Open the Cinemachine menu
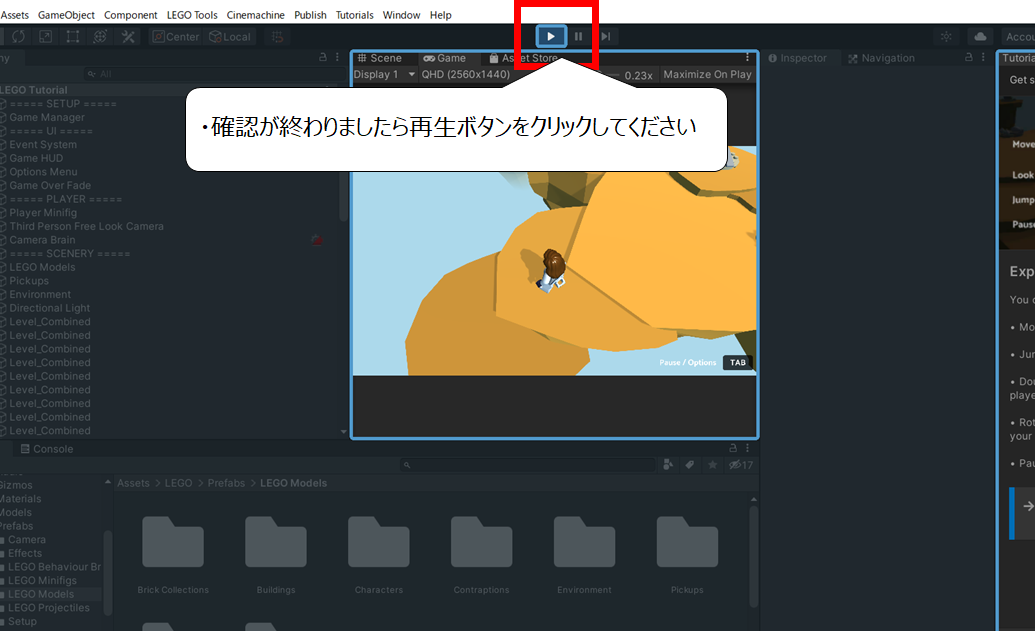 pyautogui.click(x=255, y=15)
